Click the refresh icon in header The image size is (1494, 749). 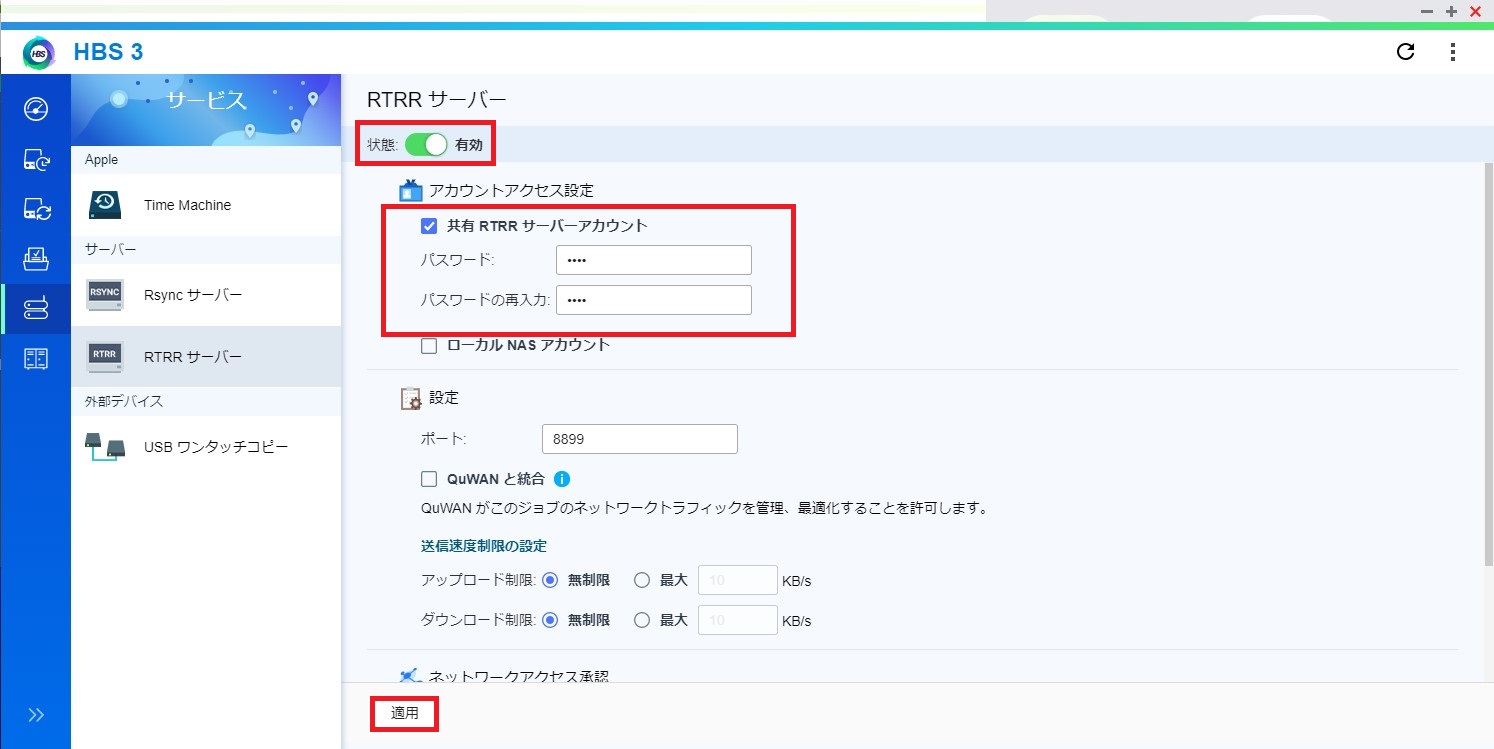(1405, 52)
